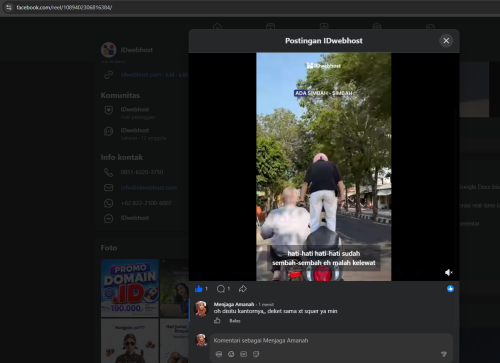Open comments via speech bubble icon
This screenshot has height=363, width=500.
coord(221,289)
